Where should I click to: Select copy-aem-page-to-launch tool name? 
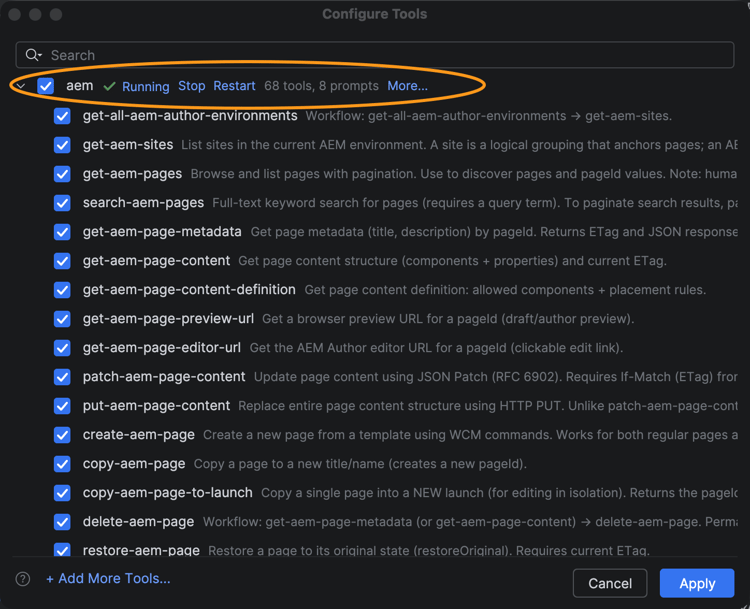click(167, 493)
